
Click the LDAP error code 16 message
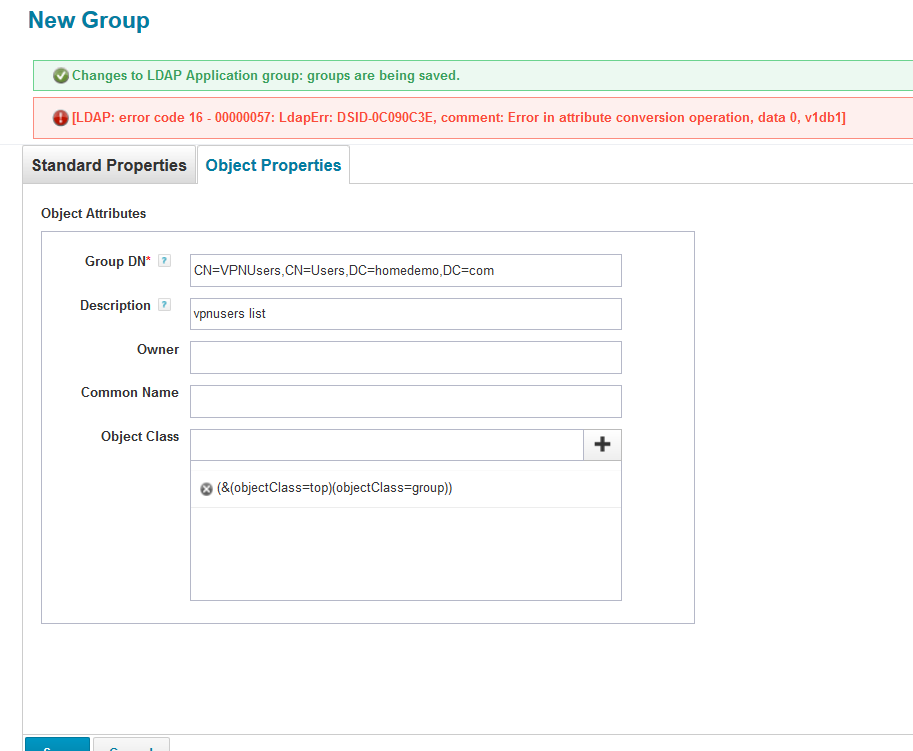pyautogui.click(x=459, y=118)
